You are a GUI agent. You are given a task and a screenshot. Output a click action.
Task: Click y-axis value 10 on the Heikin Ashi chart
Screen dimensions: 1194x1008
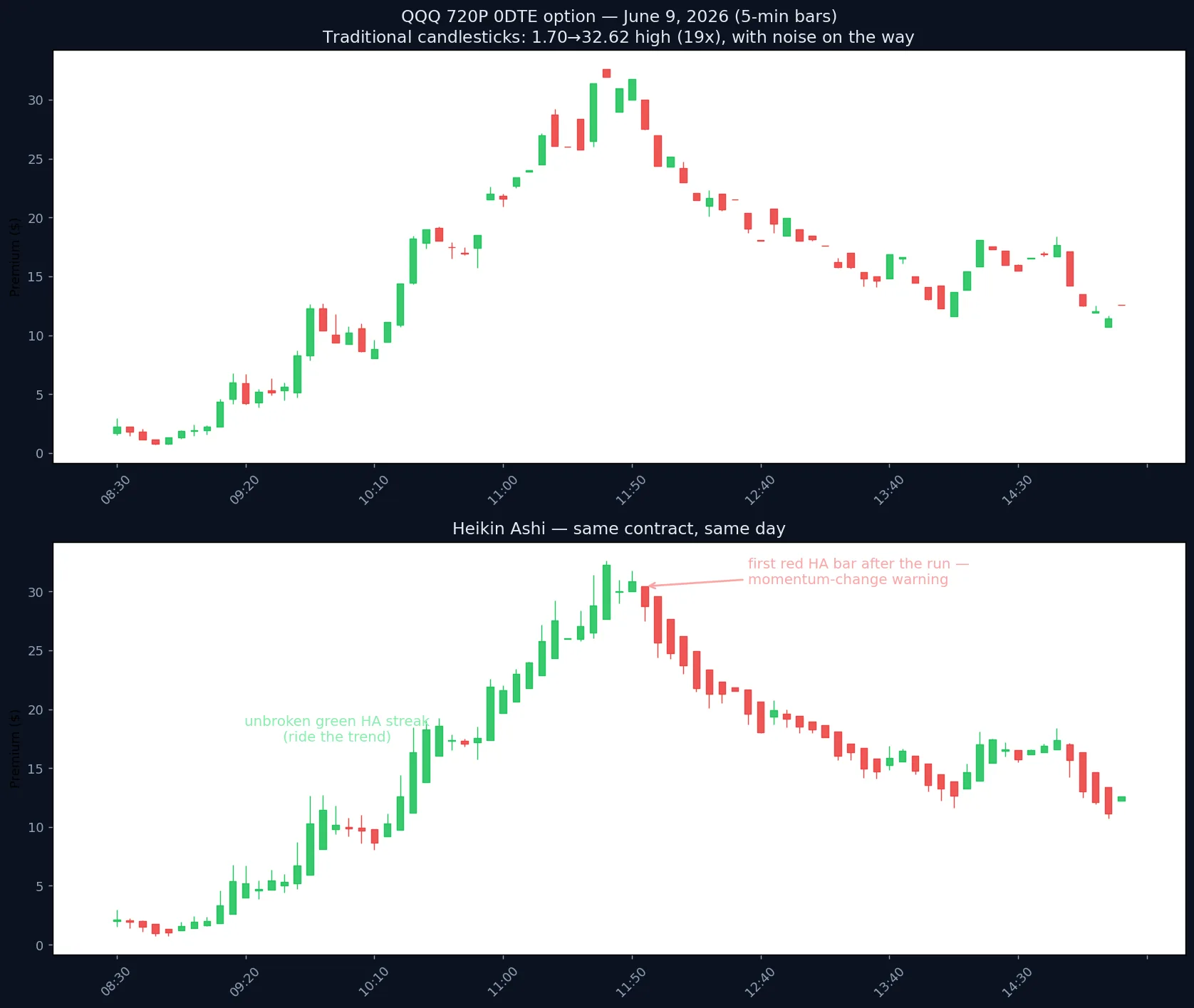pos(36,828)
